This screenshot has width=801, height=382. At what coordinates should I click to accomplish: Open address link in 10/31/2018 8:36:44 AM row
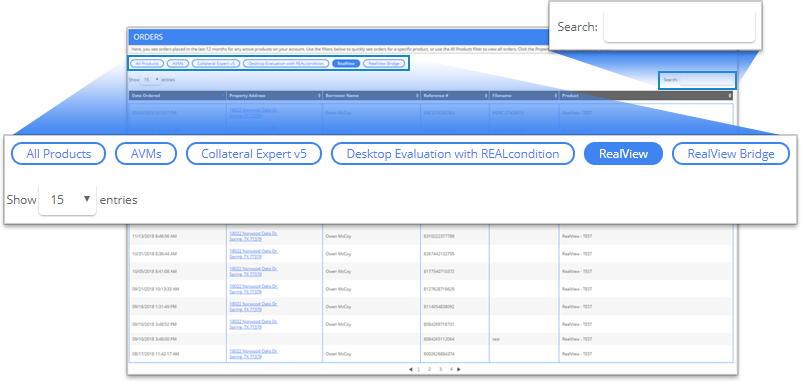click(x=253, y=254)
